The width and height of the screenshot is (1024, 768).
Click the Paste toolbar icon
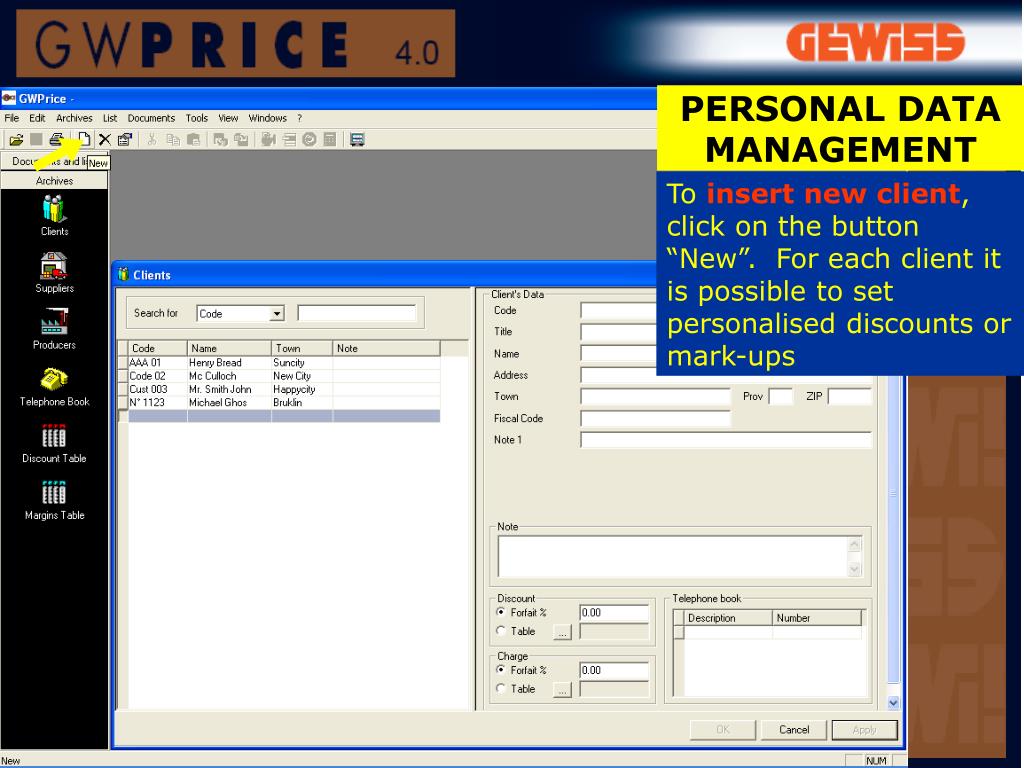[x=193, y=139]
